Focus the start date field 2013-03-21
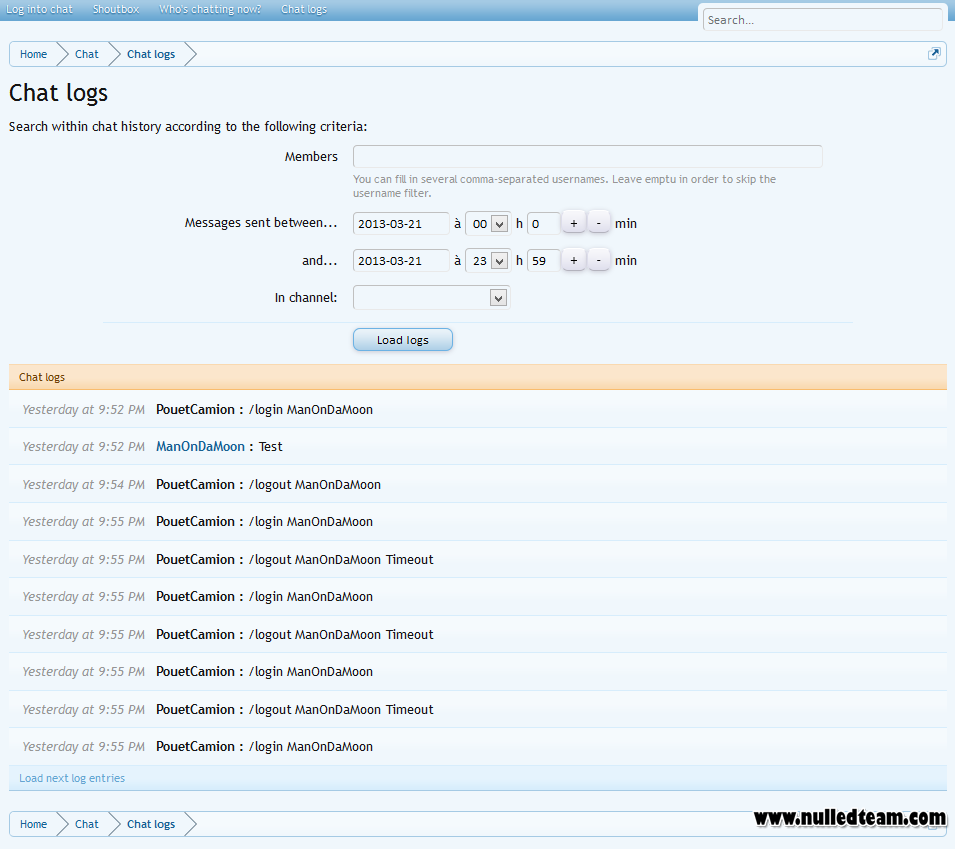The height and width of the screenshot is (849, 955). pos(401,224)
